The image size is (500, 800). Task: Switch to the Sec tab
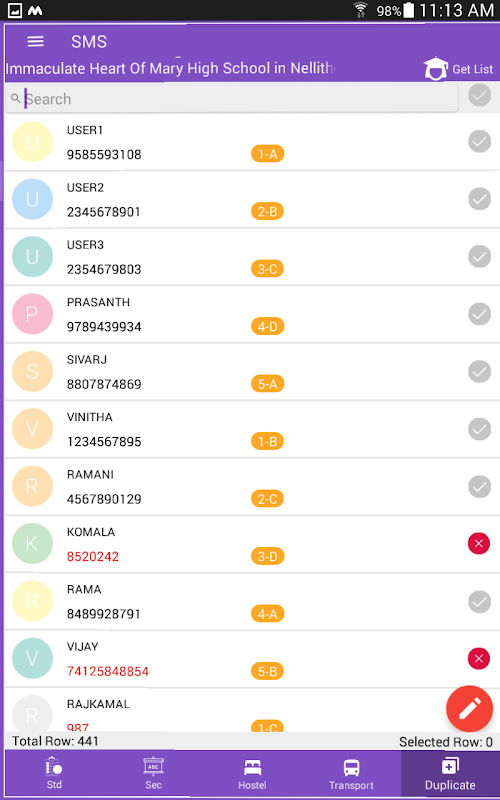tap(153, 773)
